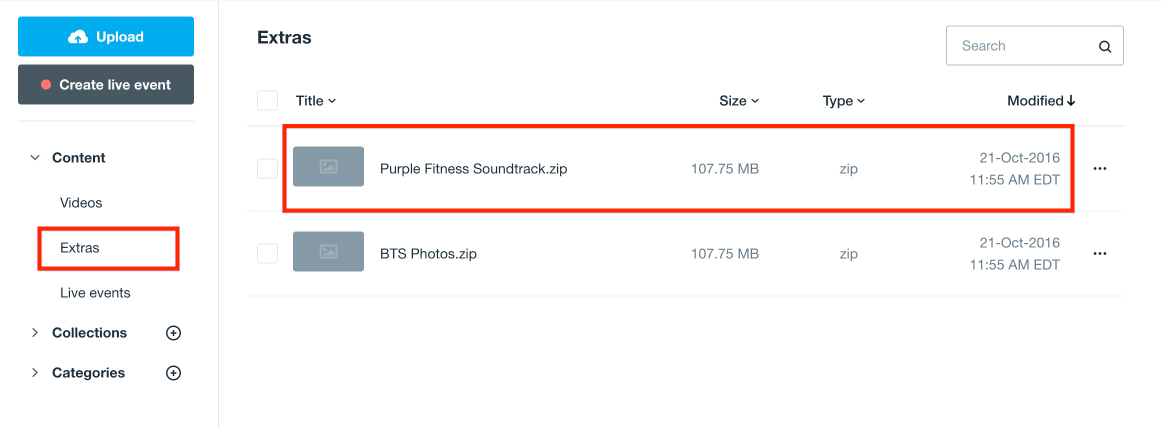Image resolution: width=1164 pixels, height=428 pixels.
Task: Toggle the select-all checkbox in header
Action: pyautogui.click(x=267, y=100)
